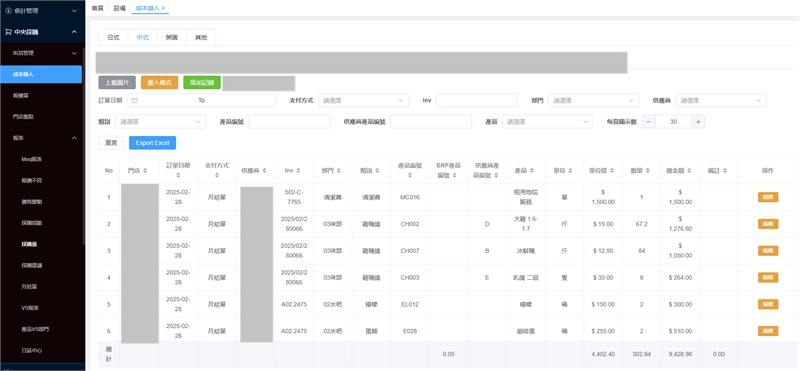Click the green 添加記錄 button

[x=202, y=83]
